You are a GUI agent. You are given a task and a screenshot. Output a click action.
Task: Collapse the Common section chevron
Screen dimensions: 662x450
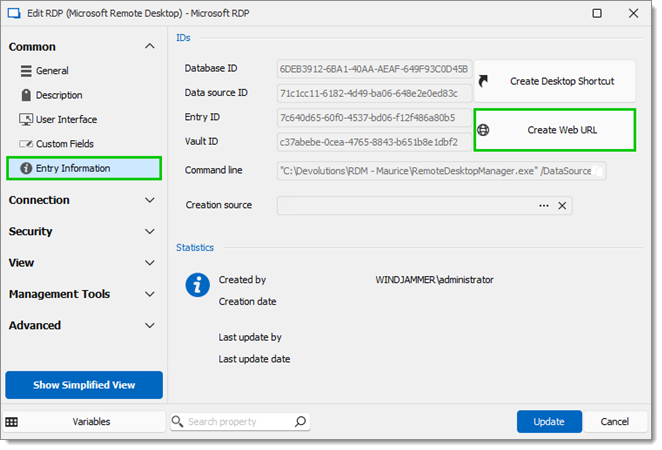(150, 46)
